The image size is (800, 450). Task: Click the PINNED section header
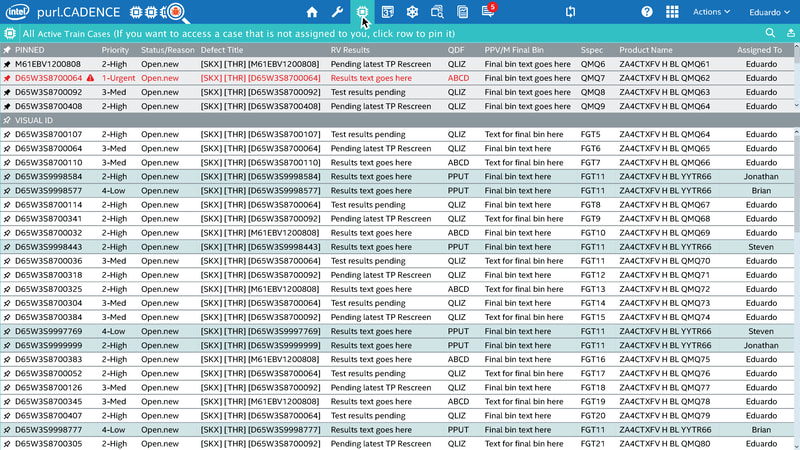30,50
